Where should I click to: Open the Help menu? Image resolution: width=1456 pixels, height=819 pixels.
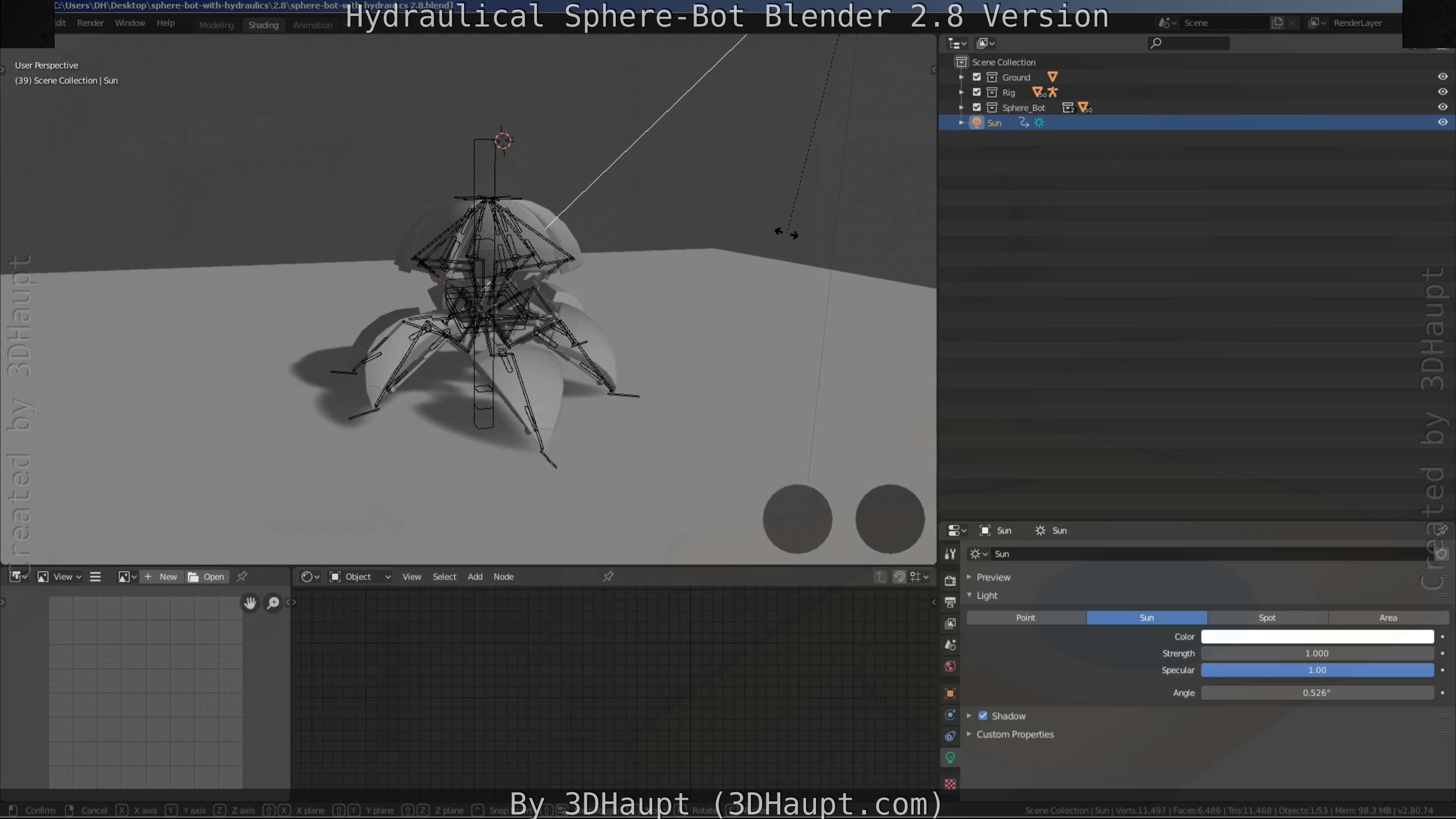coord(166,23)
